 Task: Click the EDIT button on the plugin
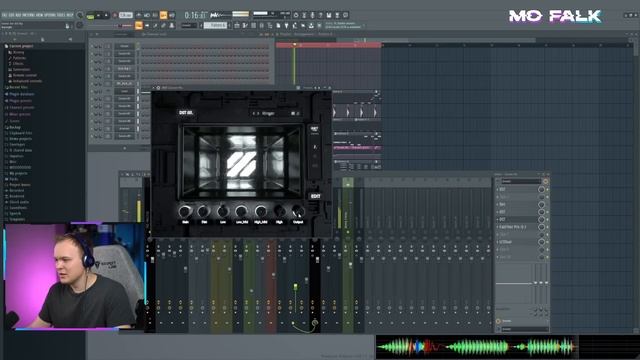coord(315,196)
